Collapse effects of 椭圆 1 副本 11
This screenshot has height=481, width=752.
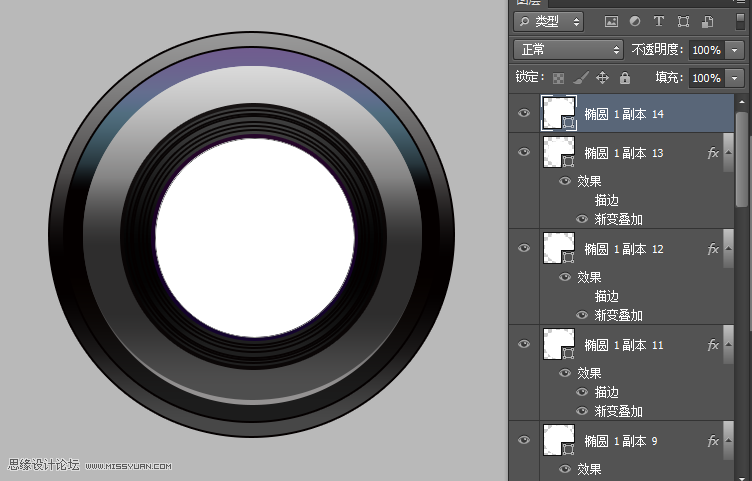pos(728,345)
